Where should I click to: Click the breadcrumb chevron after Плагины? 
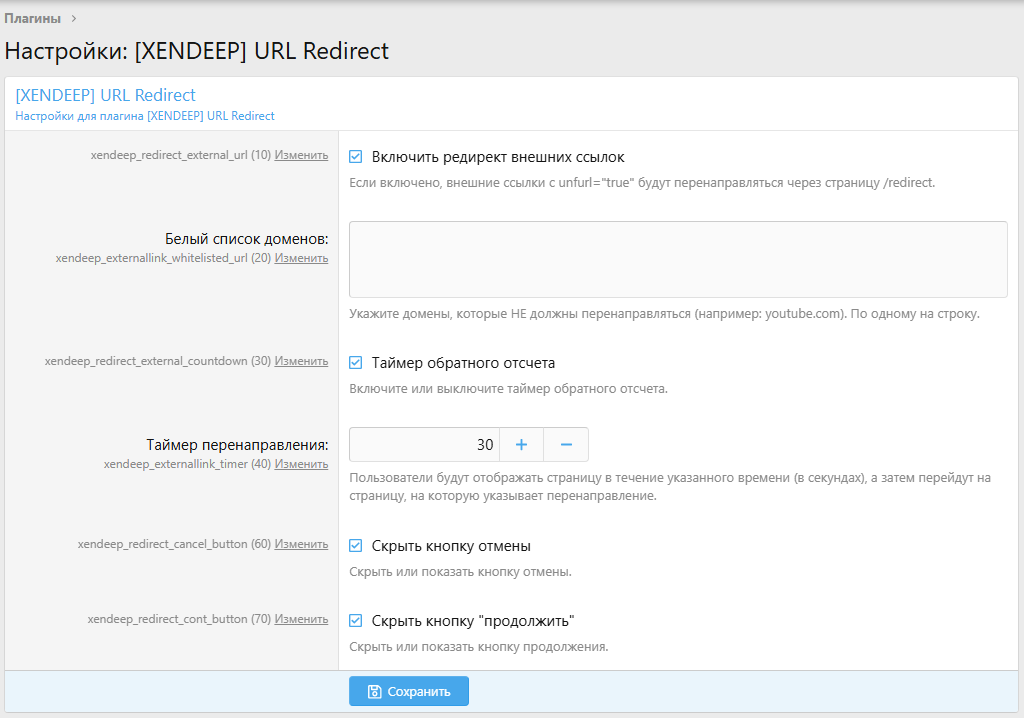click(74, 18)
